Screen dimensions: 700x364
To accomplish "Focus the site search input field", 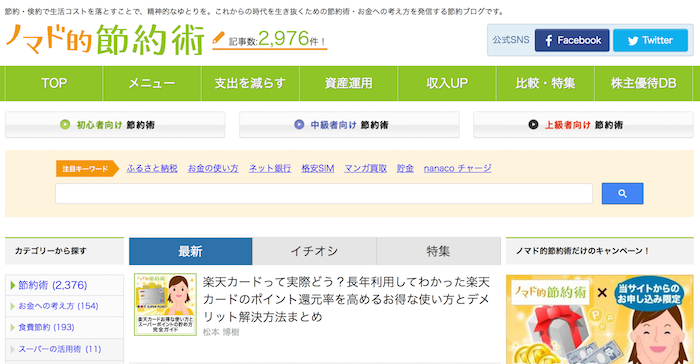I will [324, 193].
